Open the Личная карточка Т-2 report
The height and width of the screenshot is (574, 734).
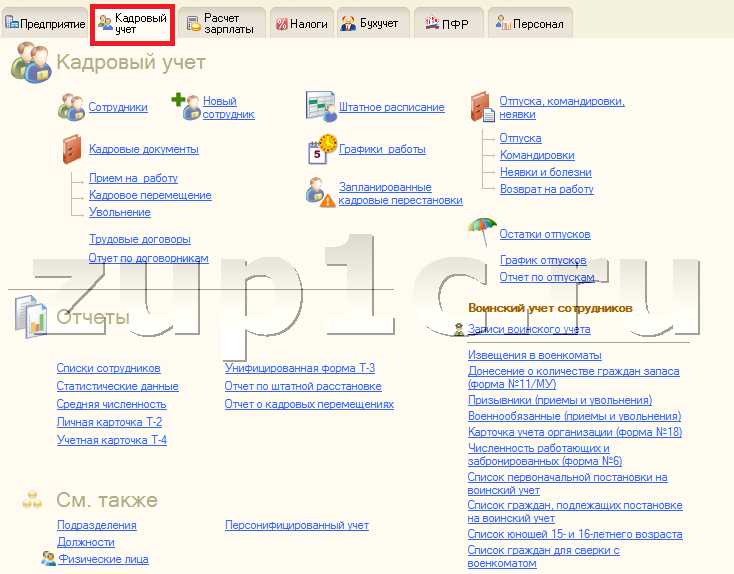[x=110, y=422]
